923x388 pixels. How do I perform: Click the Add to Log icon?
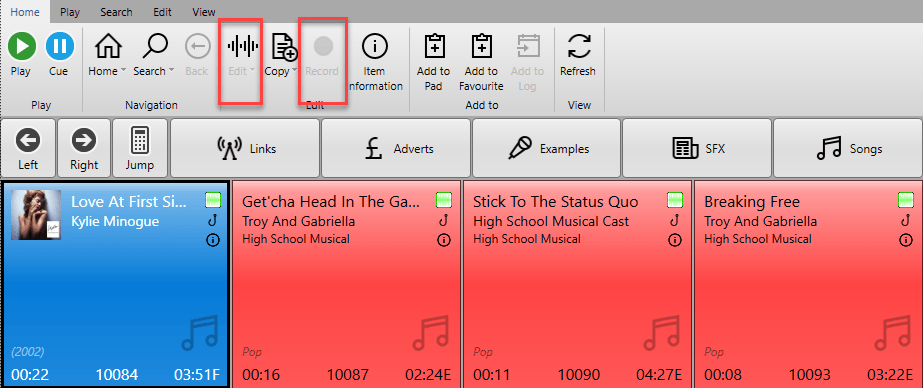tap(528, 47)
